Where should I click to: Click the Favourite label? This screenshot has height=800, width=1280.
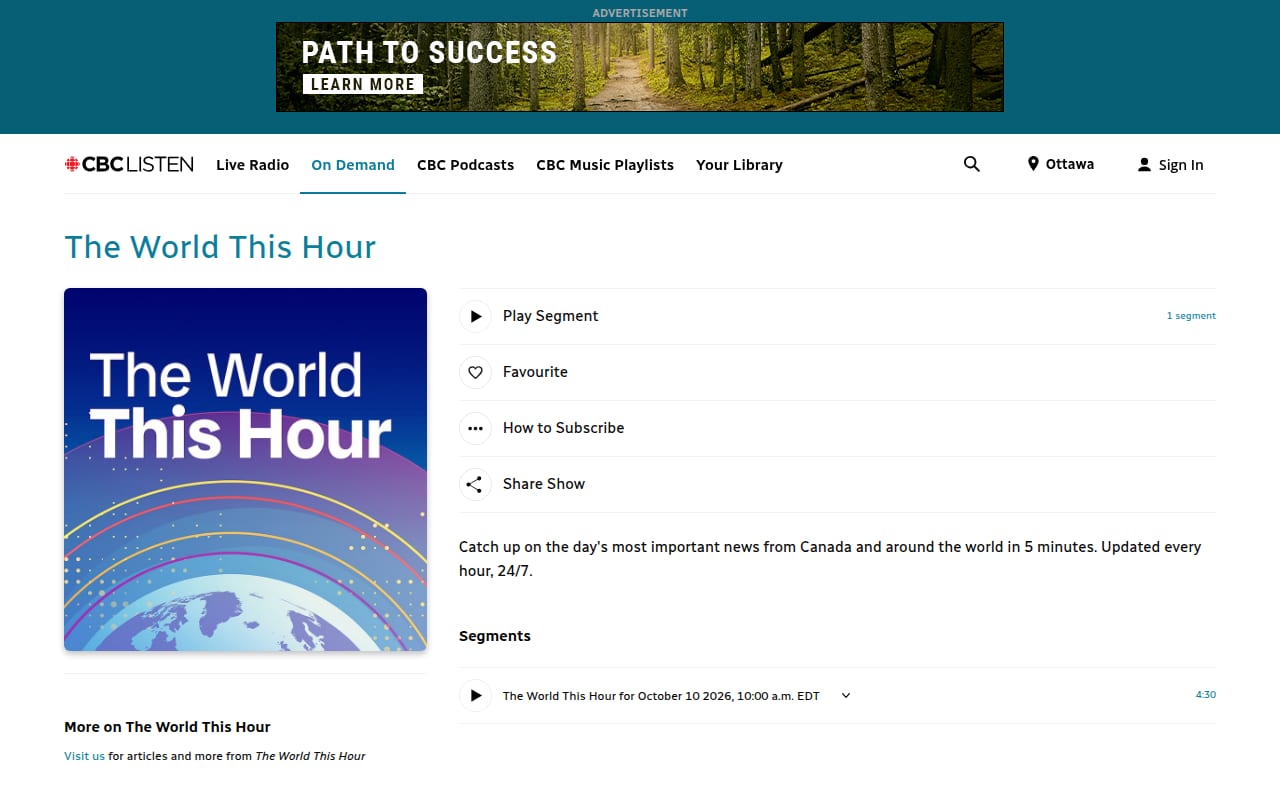click(535, 372)
